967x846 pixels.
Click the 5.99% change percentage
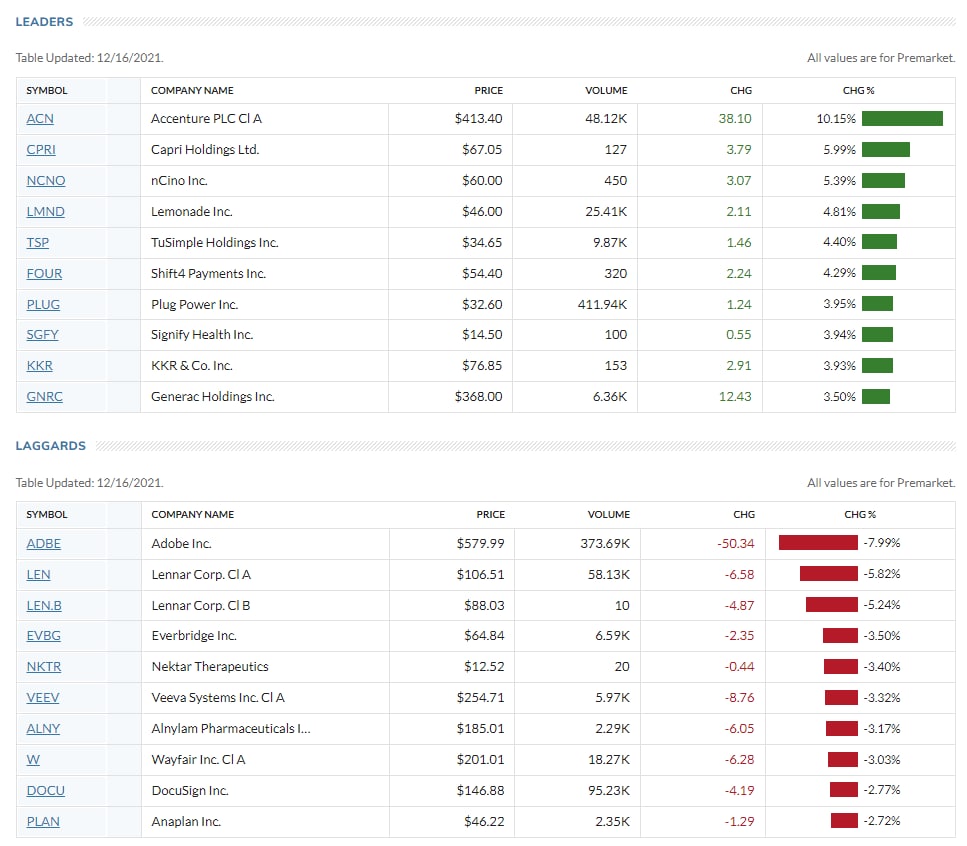(839, 150)
